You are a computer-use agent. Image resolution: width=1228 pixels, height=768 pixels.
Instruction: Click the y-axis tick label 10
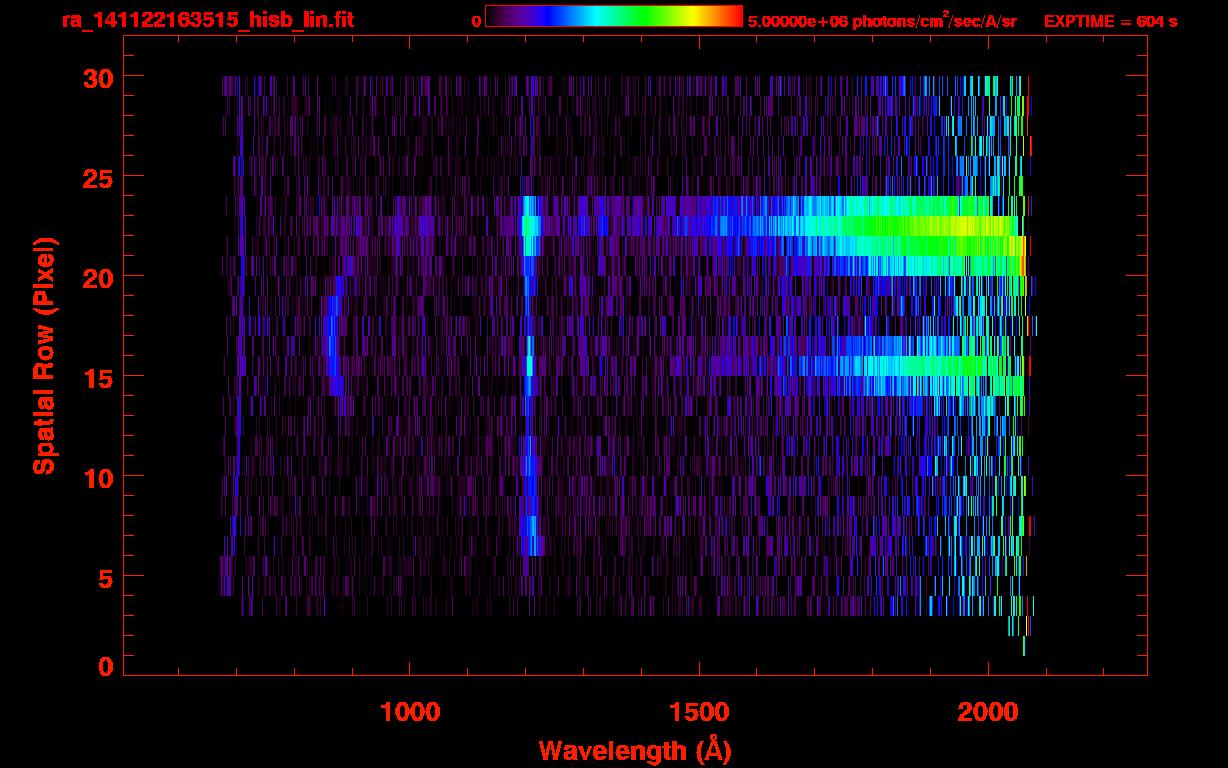(x=96, y=477)
